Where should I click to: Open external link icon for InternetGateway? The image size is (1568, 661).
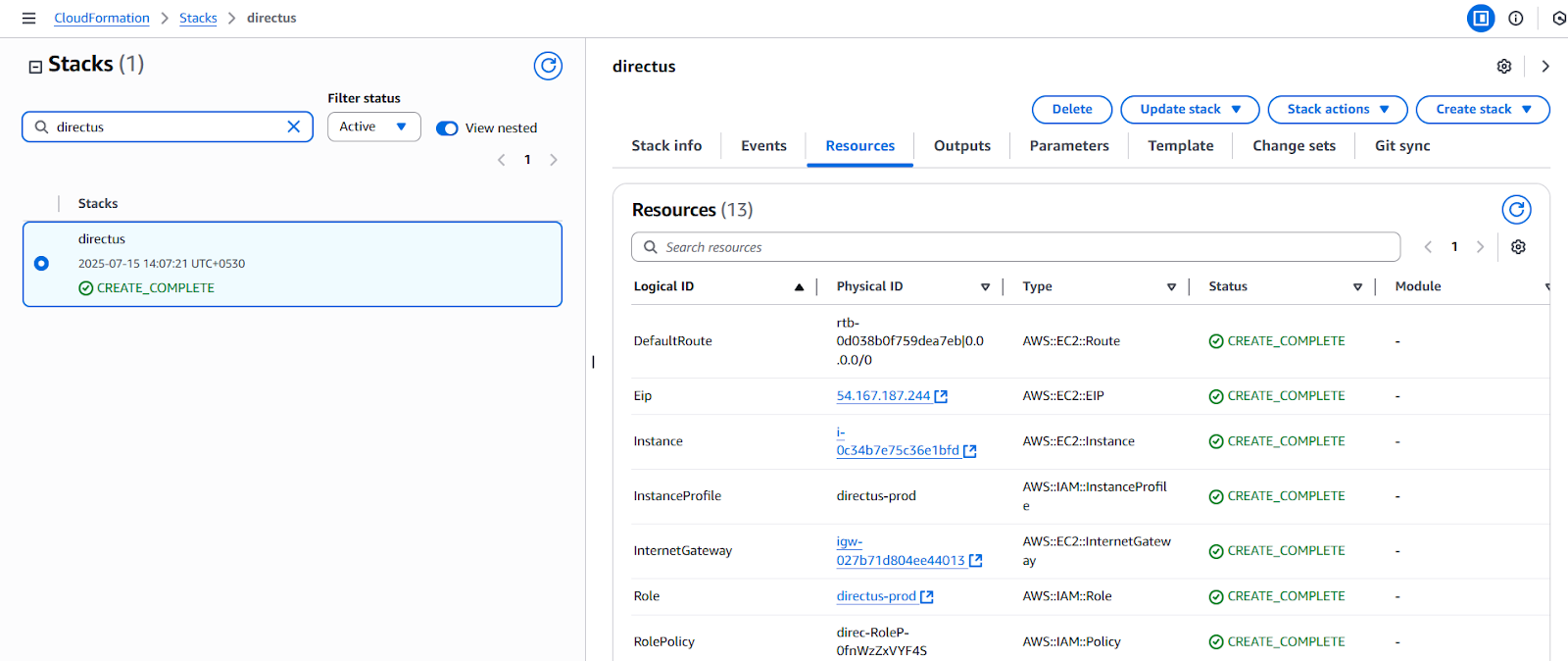pos(975,561)
